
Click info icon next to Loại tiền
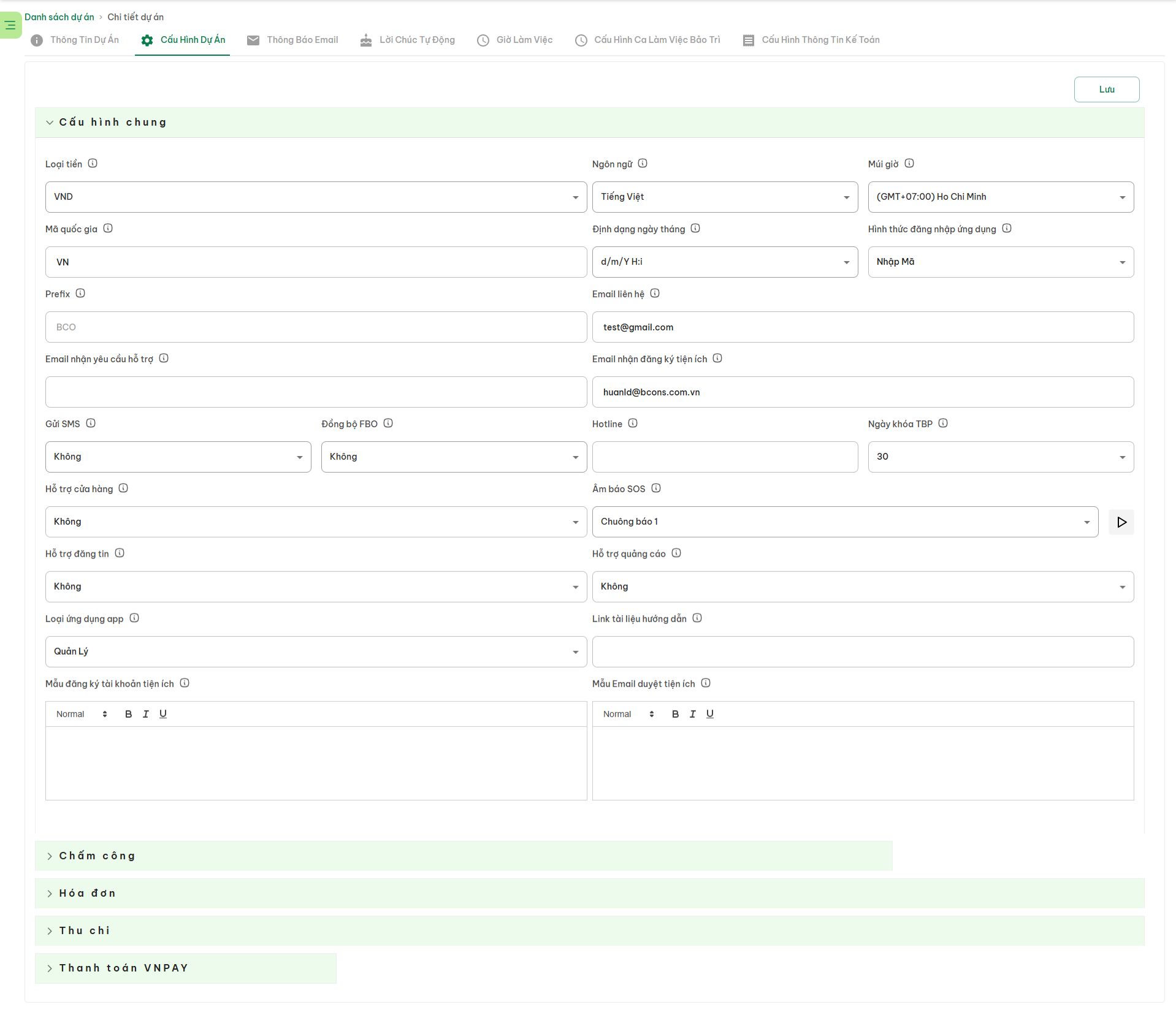93,164
